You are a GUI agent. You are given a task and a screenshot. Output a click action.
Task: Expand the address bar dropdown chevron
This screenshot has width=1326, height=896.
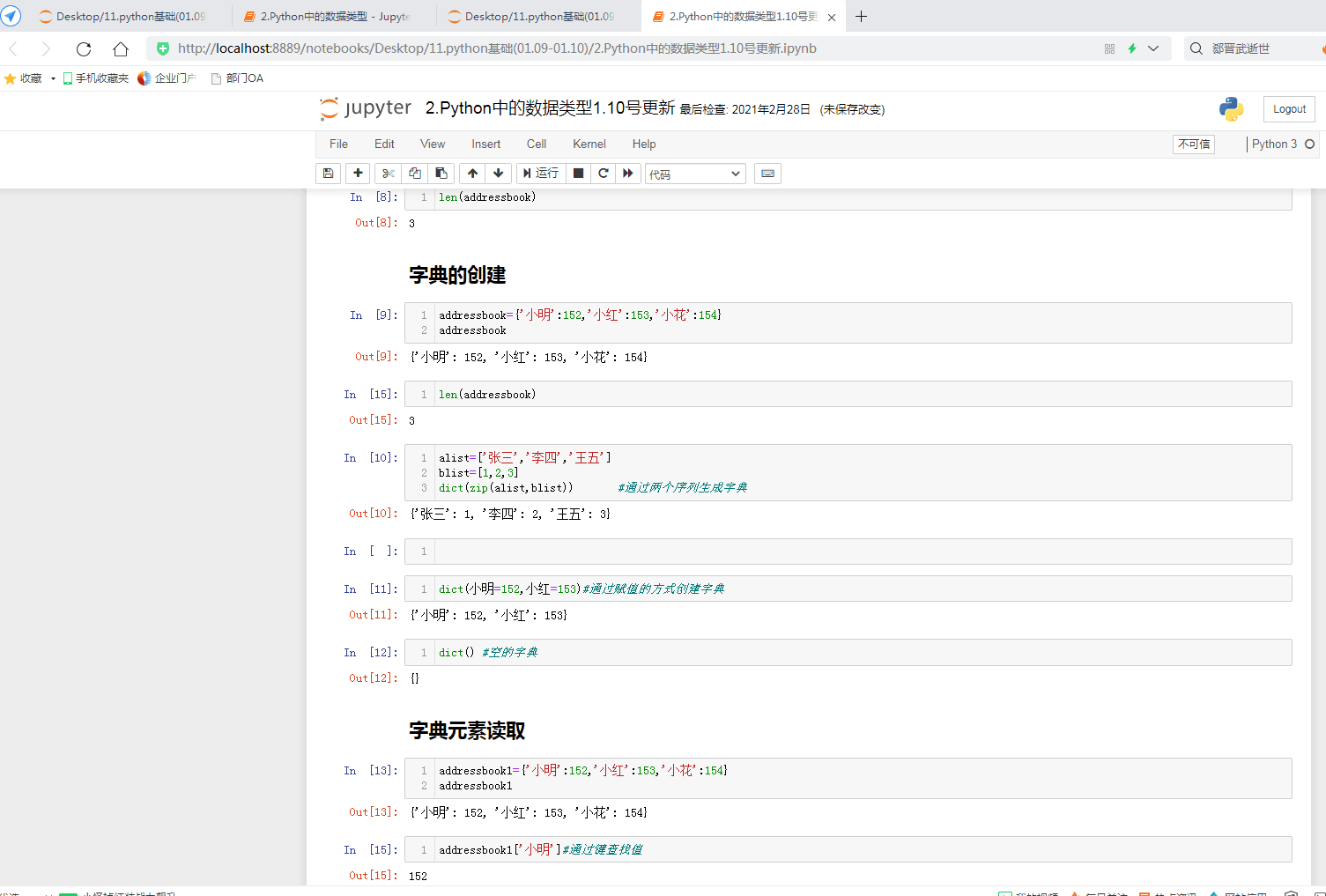coord(1153,48)
